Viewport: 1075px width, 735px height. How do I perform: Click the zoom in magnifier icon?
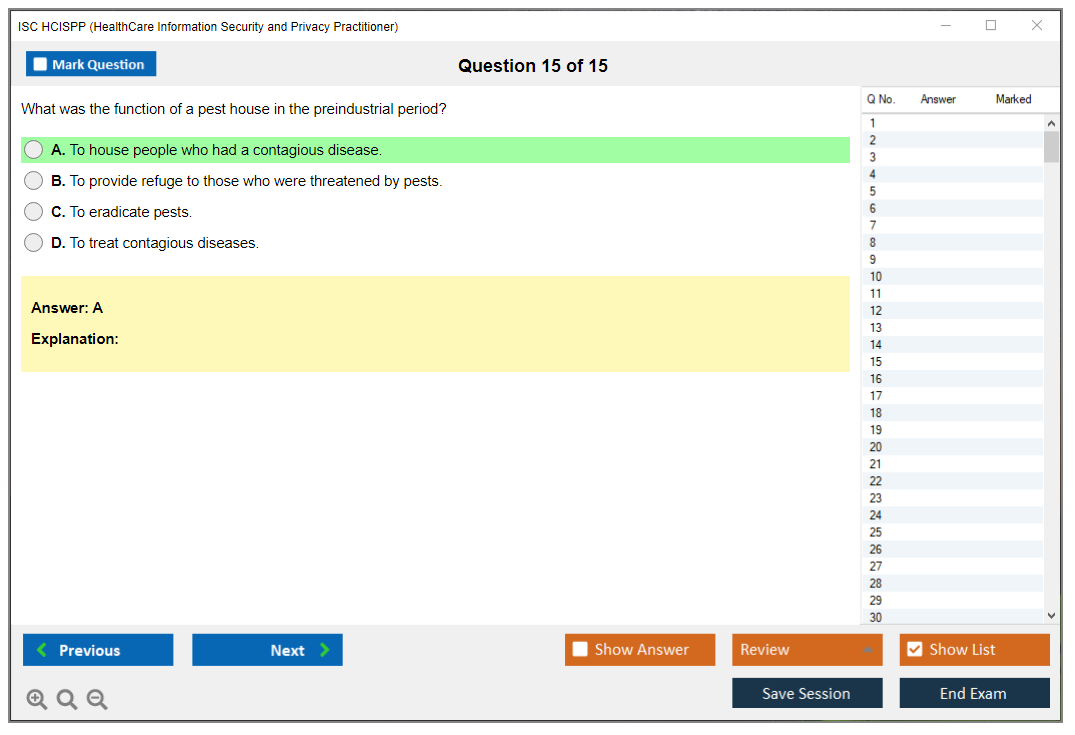pyautogui.click(x=37, y=700)
